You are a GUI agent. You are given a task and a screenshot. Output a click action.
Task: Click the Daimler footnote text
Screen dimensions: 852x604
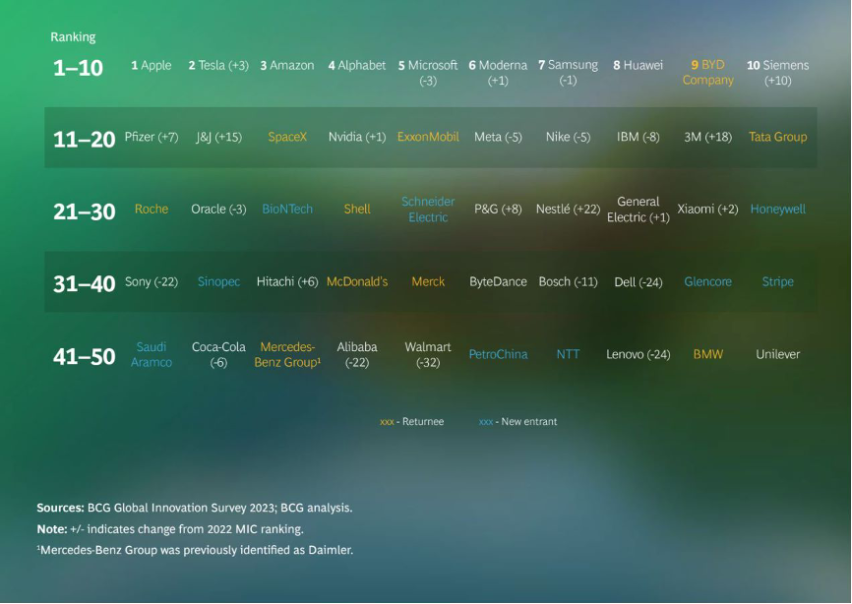pyautogui.click(x=195, y=550)
